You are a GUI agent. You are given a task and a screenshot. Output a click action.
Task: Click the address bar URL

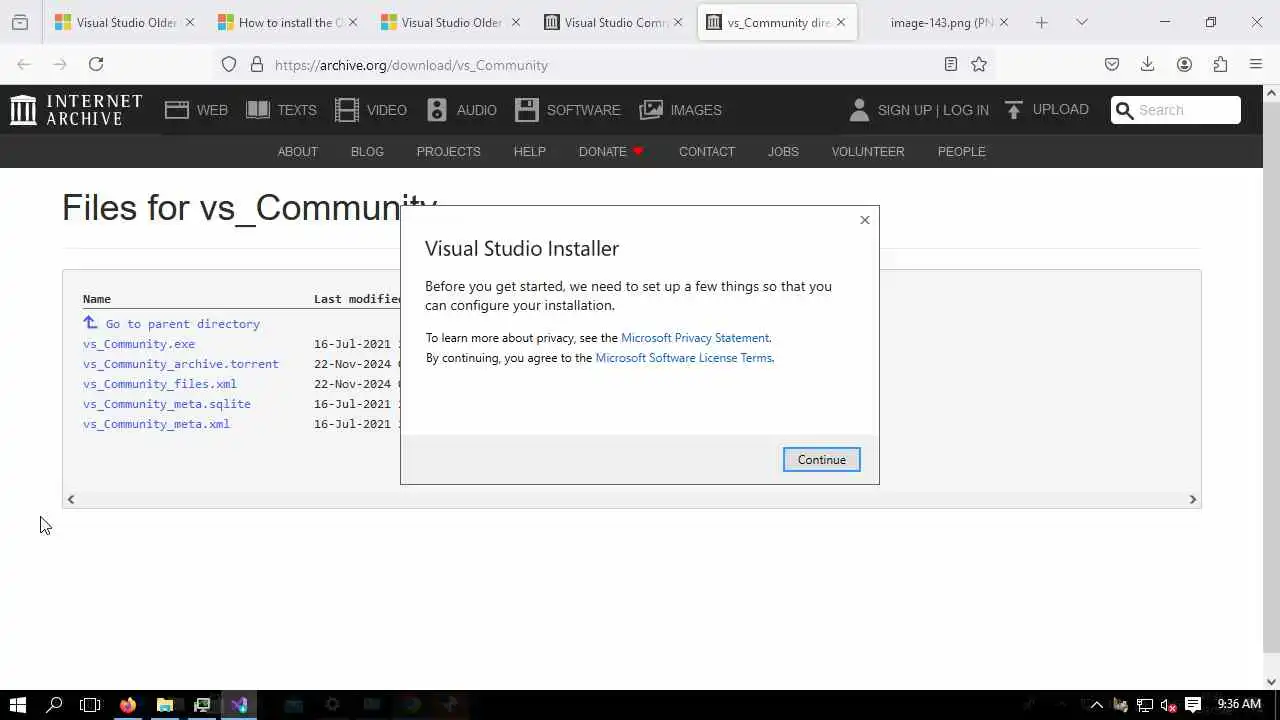point(411,65)
